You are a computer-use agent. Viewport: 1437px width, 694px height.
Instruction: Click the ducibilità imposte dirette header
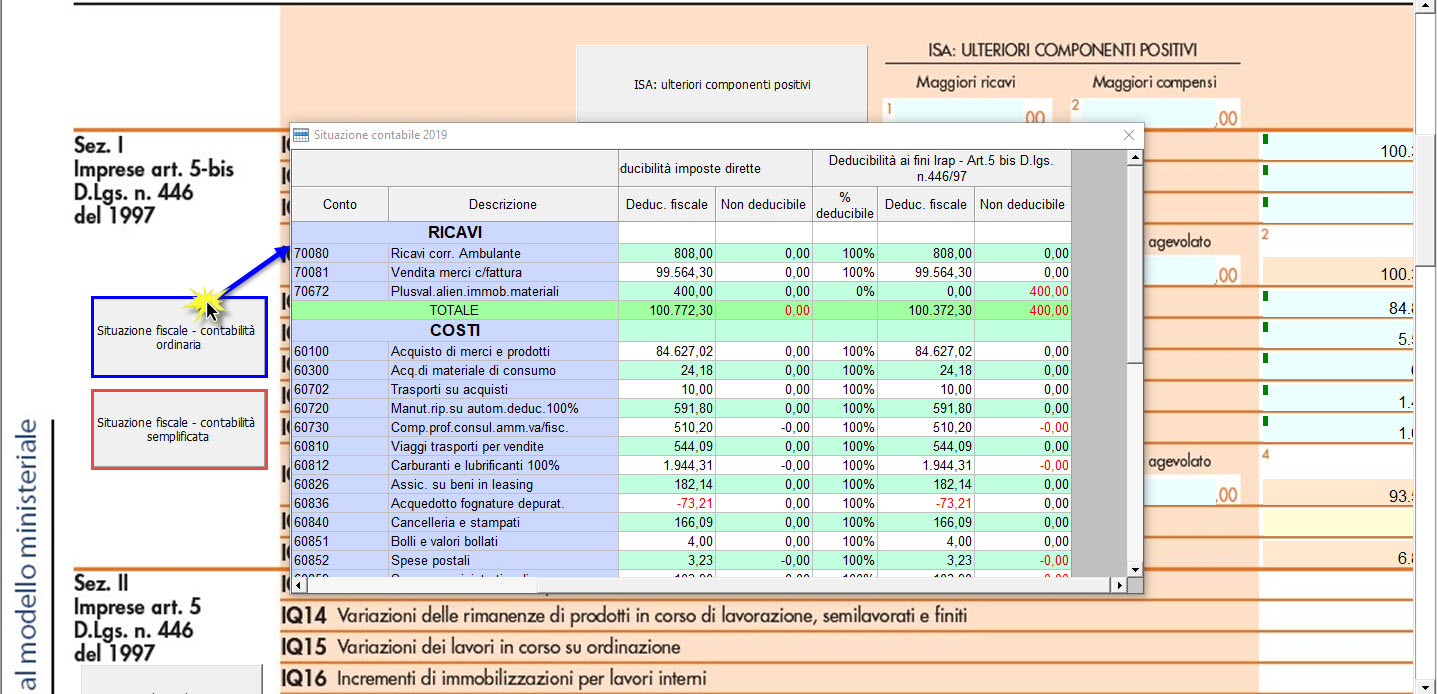click(x=715, y=168)
